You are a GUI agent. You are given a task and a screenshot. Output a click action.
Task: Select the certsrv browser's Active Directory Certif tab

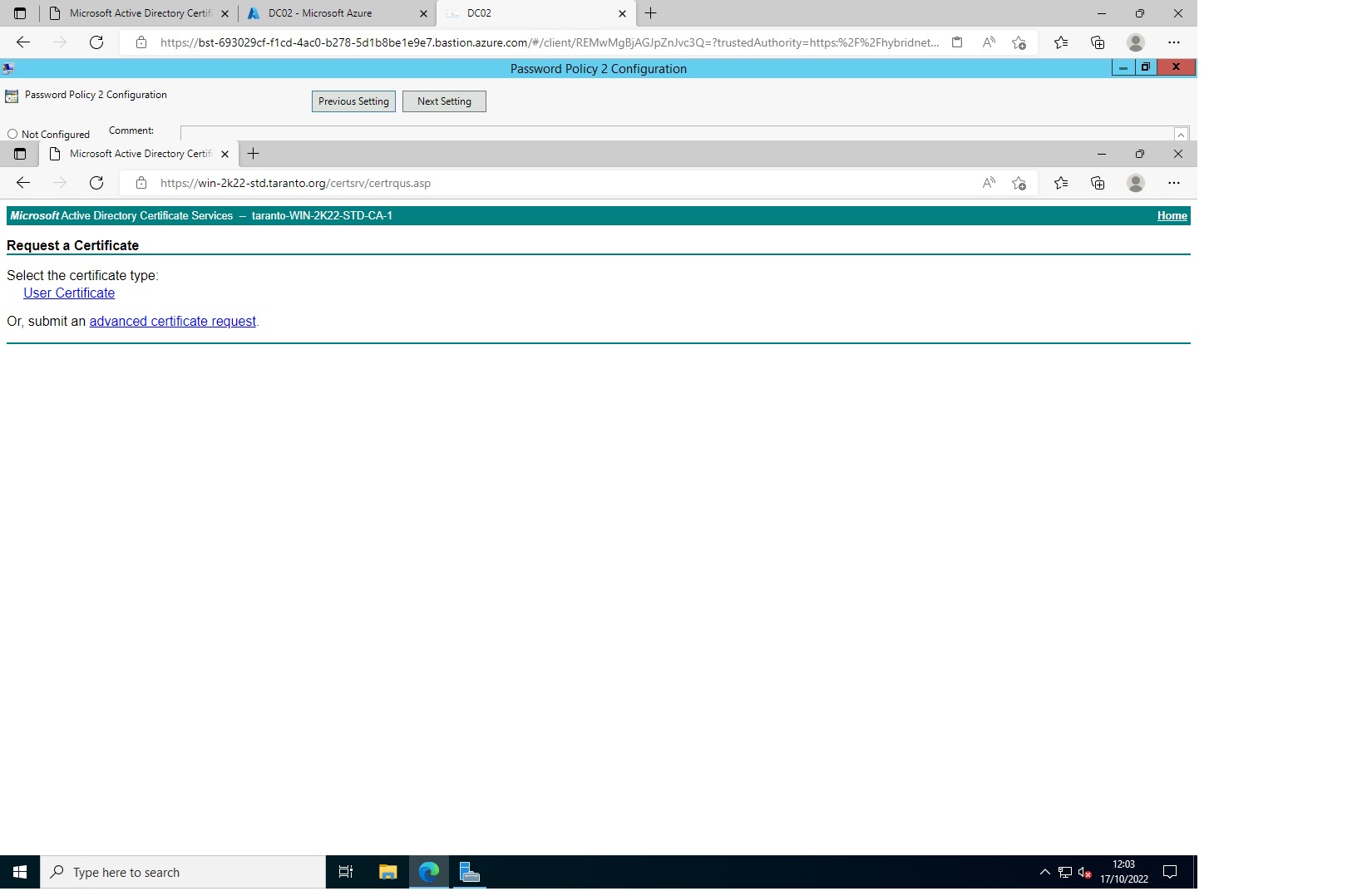point(139,154)
